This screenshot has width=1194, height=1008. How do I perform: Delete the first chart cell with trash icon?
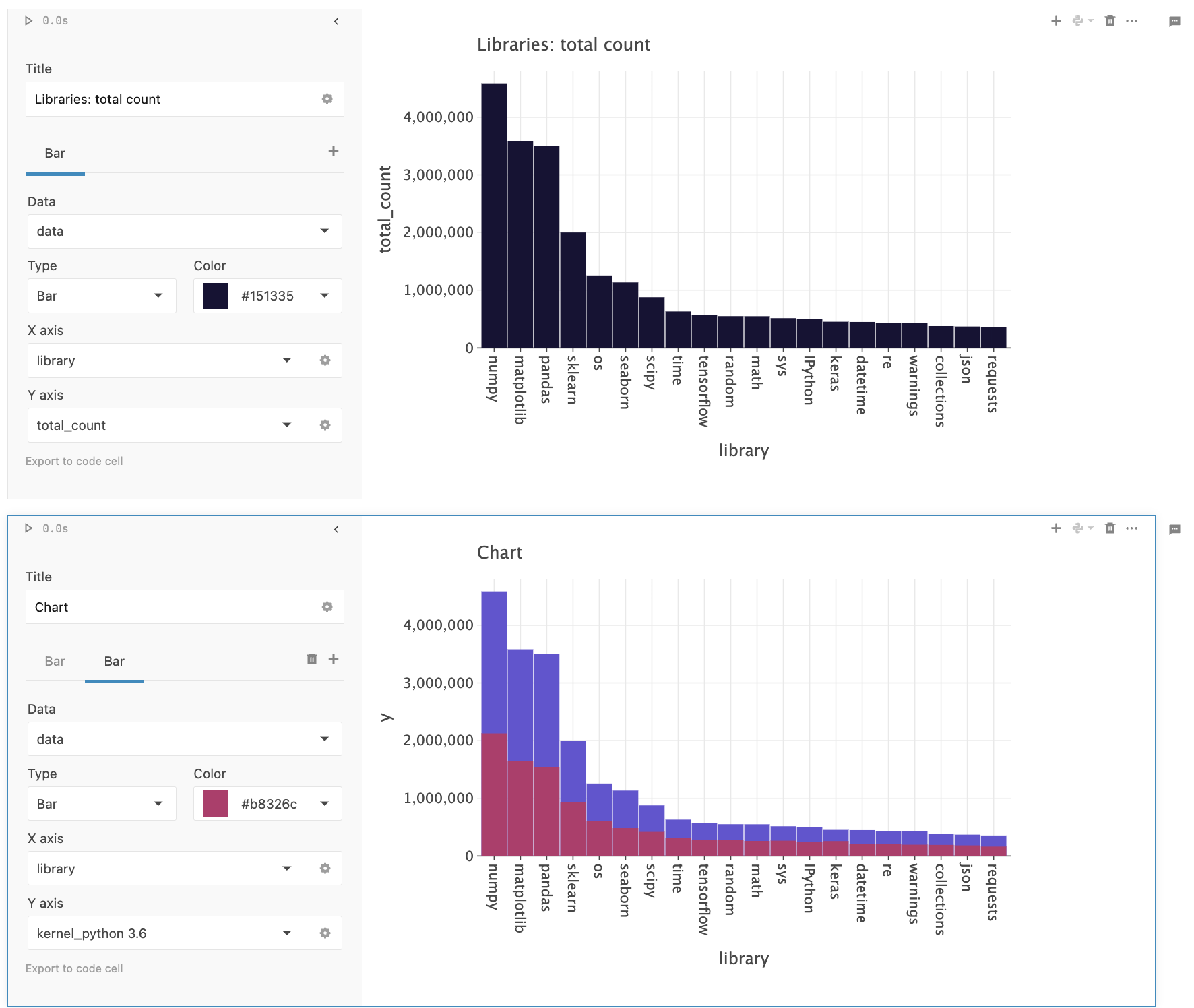pyautogui.click(x=1110, y=21)
